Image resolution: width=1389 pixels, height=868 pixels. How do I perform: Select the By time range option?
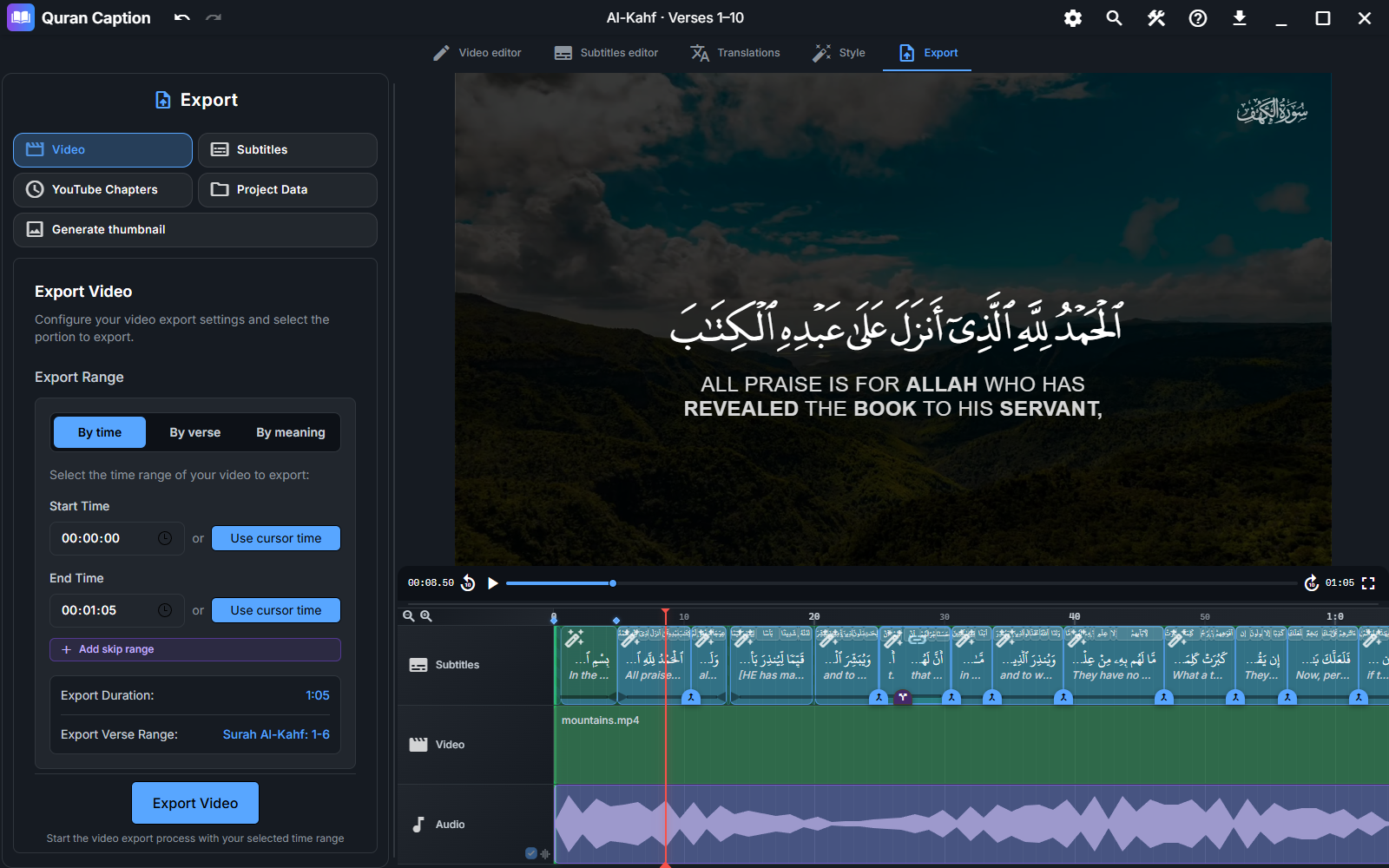click(100, 432)
